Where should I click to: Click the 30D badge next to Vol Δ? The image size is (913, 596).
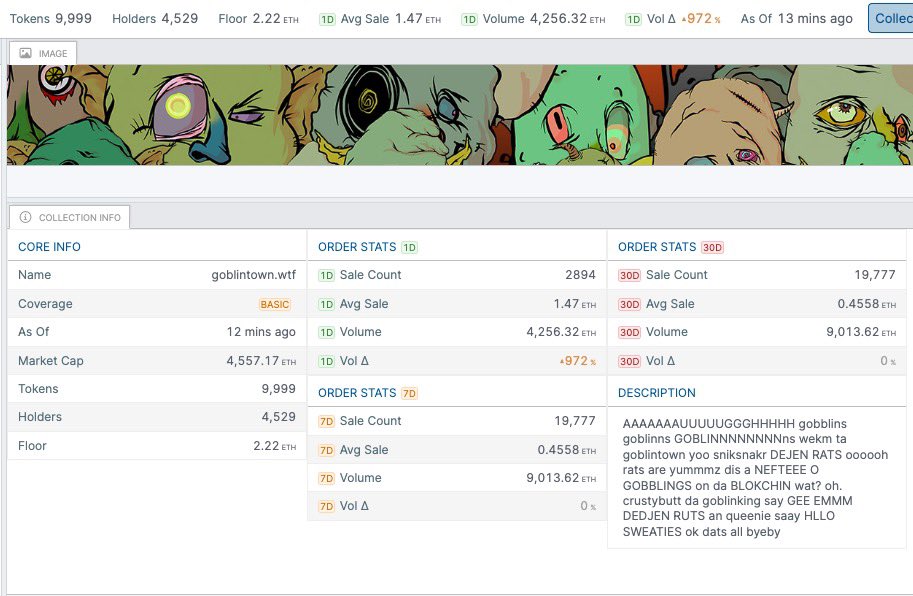coord(629,361)
